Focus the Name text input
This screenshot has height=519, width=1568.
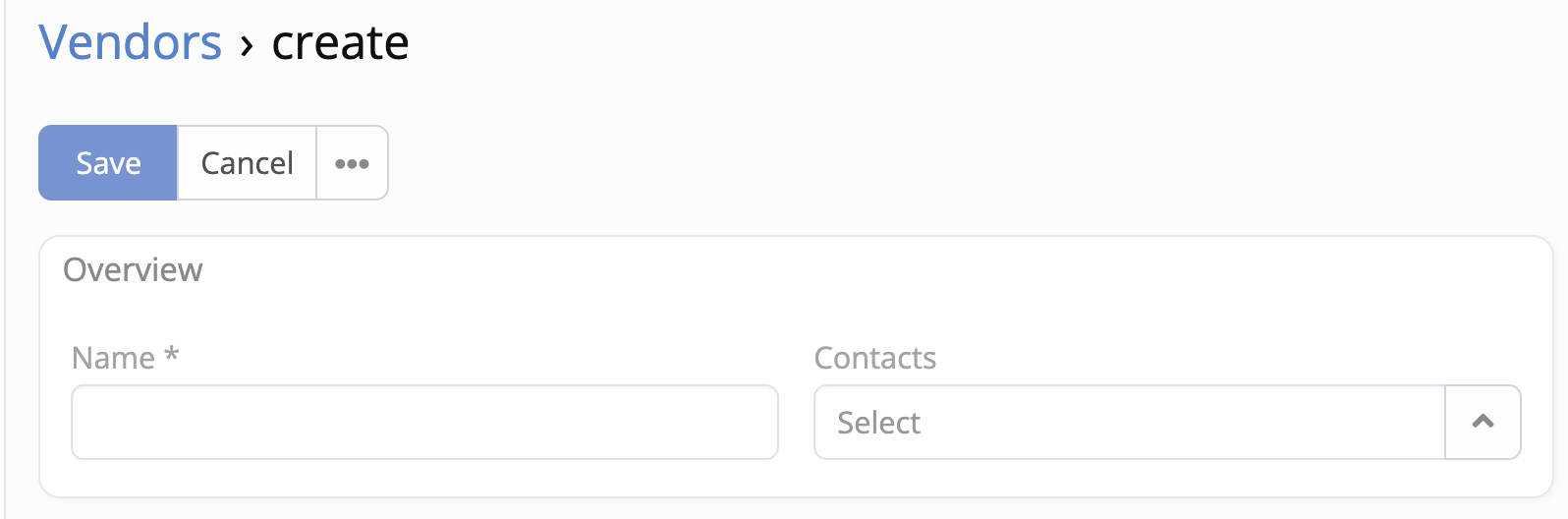pos(424,423)
